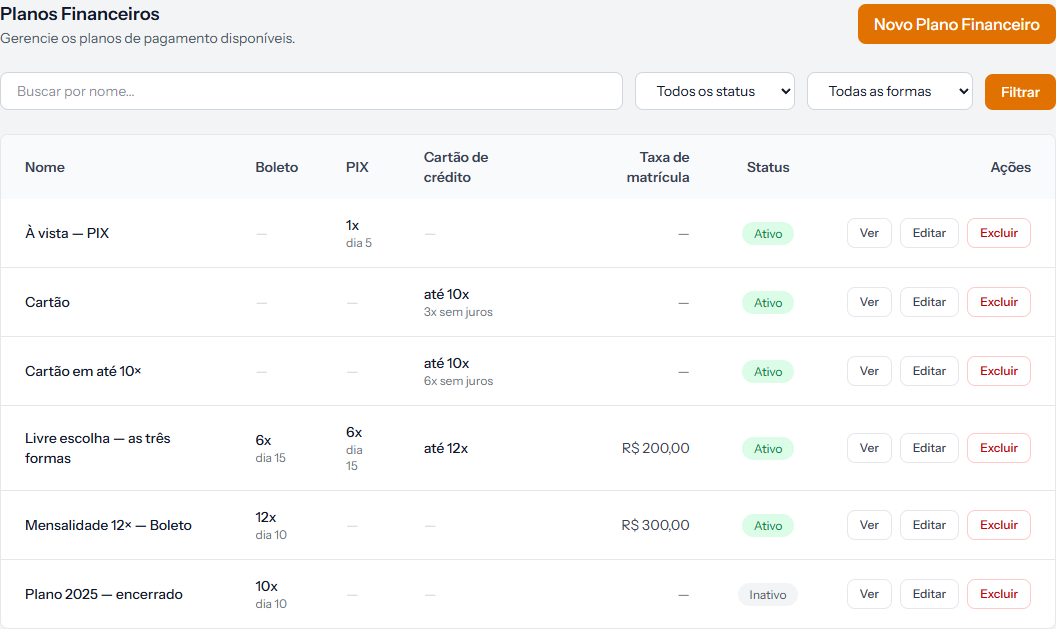Click the R$ 200,00 enrollment fee
Viewport: 1056px width, 629px height.
point(655,448)
